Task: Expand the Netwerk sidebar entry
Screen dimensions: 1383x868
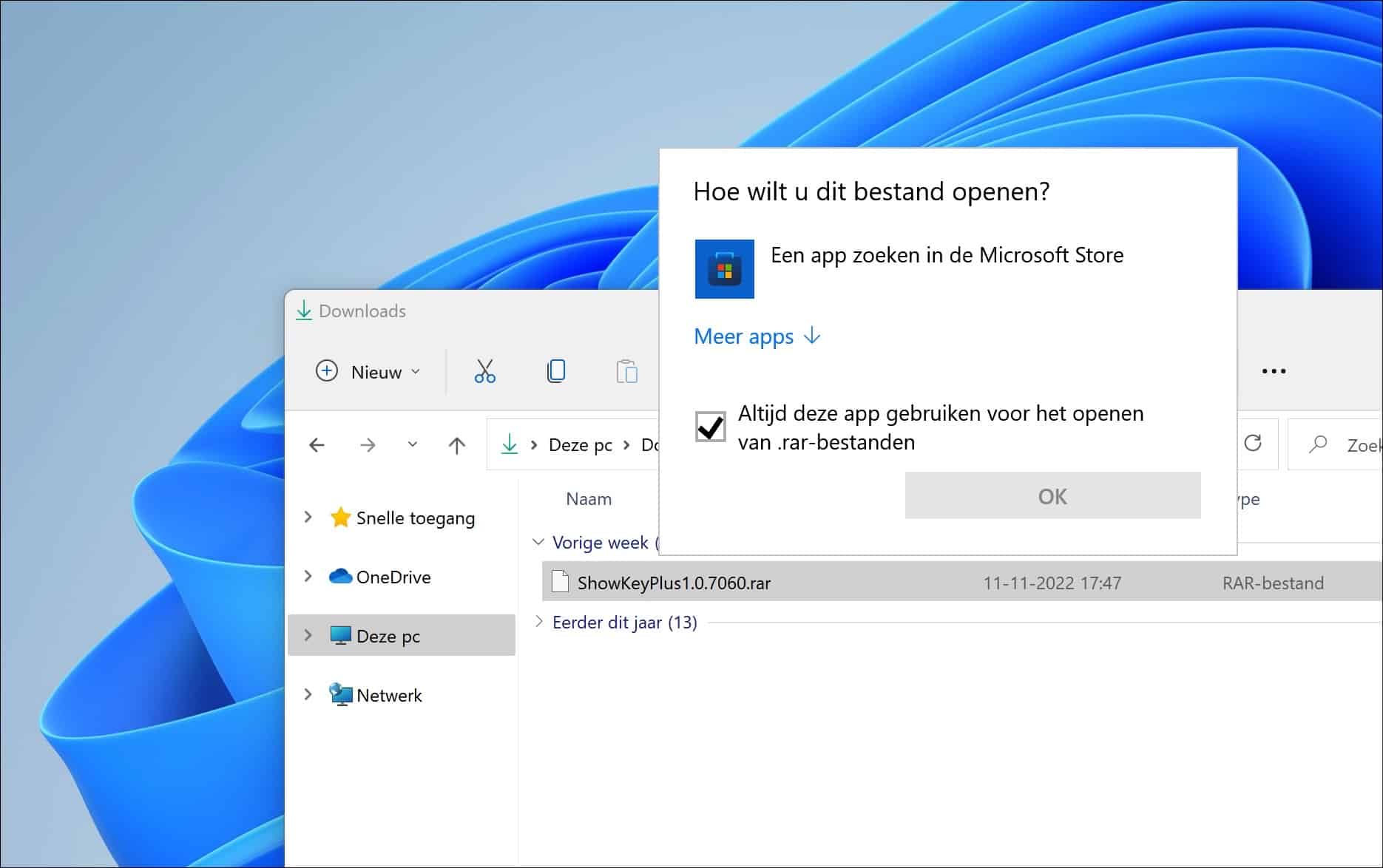Action: 308,694
